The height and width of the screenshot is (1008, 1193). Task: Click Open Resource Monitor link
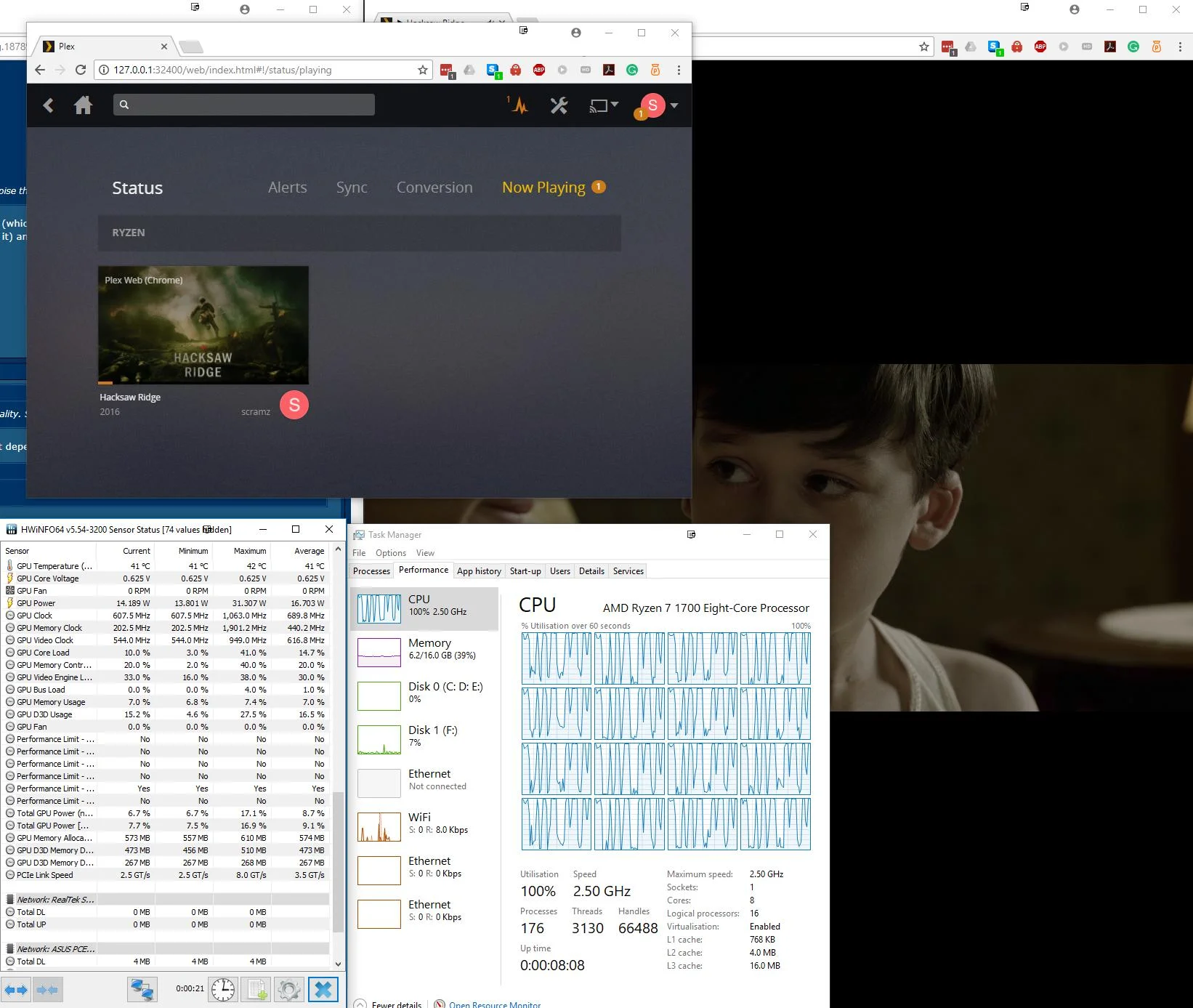point(494,1005)
